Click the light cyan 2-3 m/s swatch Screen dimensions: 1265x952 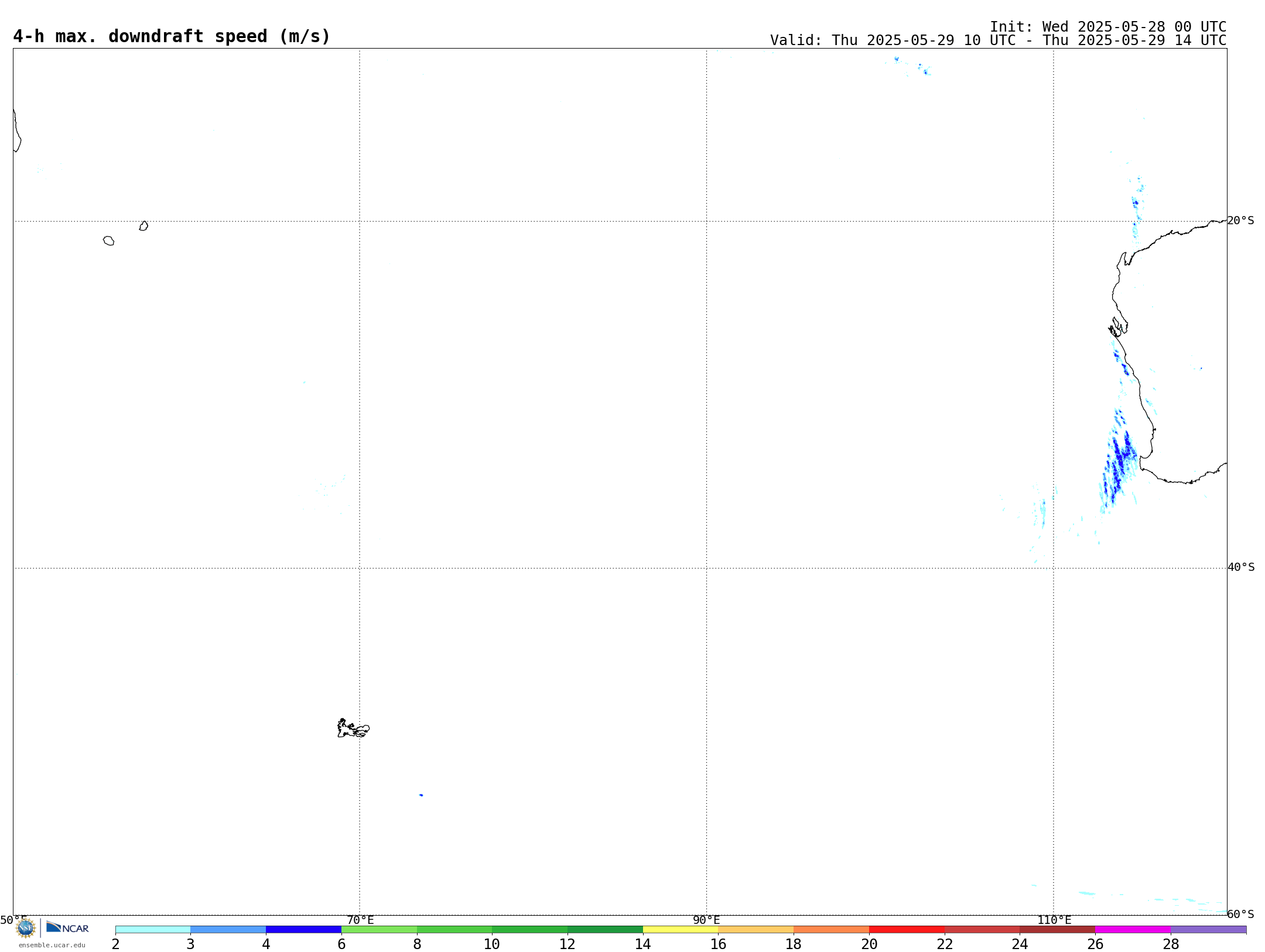pyautogui.click(x=153, y=930)
